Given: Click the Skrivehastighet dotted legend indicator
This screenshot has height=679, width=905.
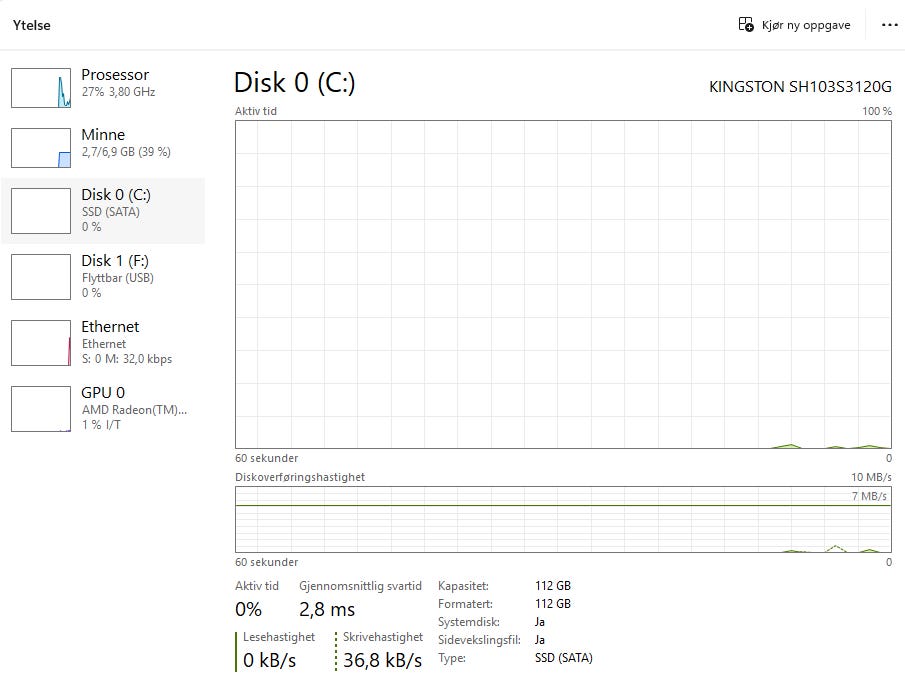Looking at the screenshot, I should pyautogui.click(x=336, y=651).
